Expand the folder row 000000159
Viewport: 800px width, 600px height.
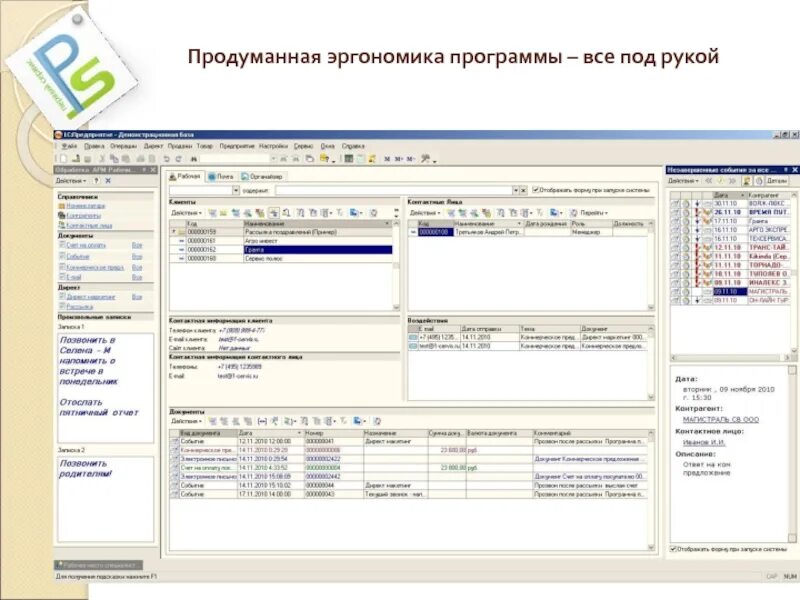[x=173, y=232]
